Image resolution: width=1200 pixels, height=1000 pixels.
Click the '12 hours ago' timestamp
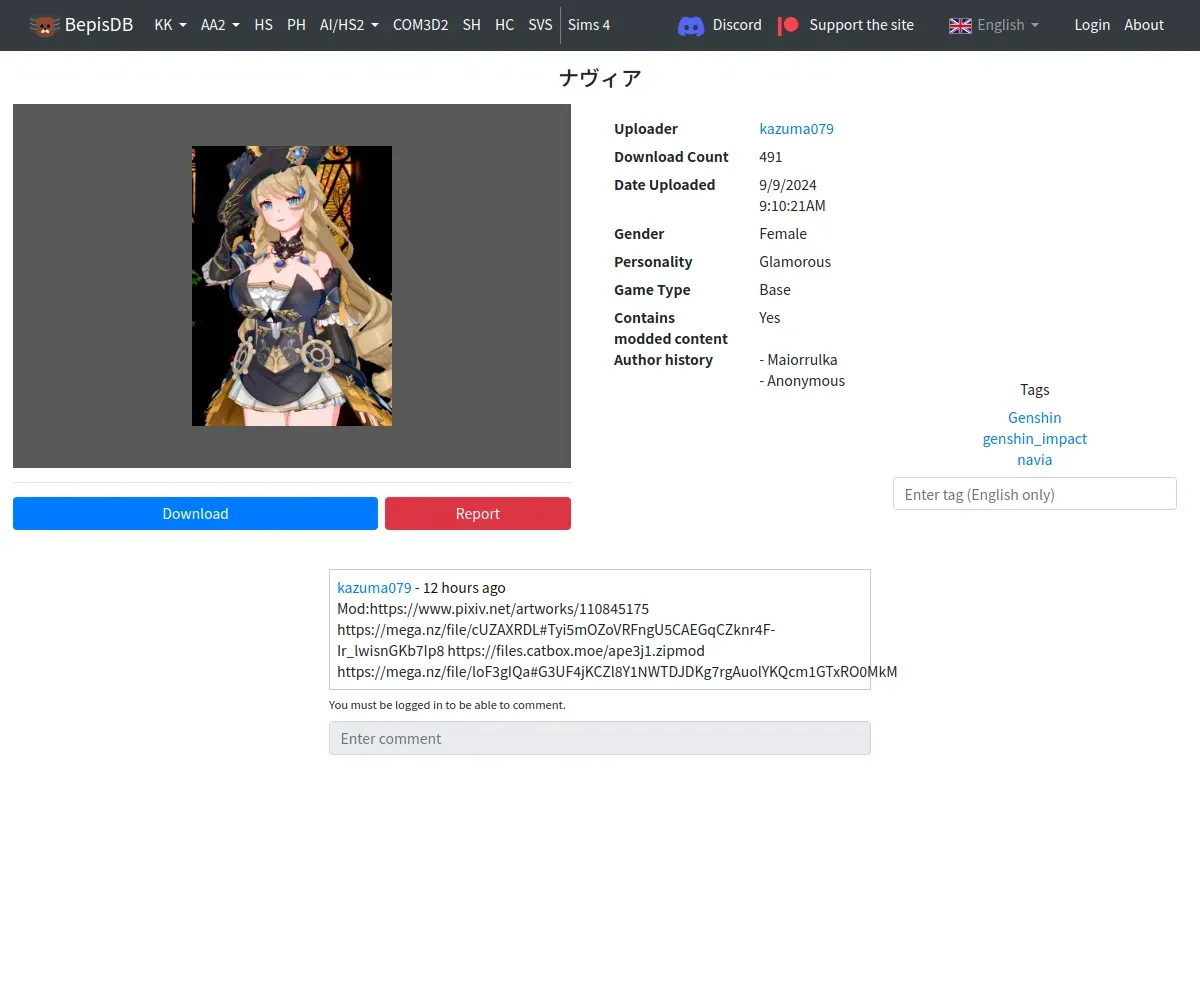[464, 588]
